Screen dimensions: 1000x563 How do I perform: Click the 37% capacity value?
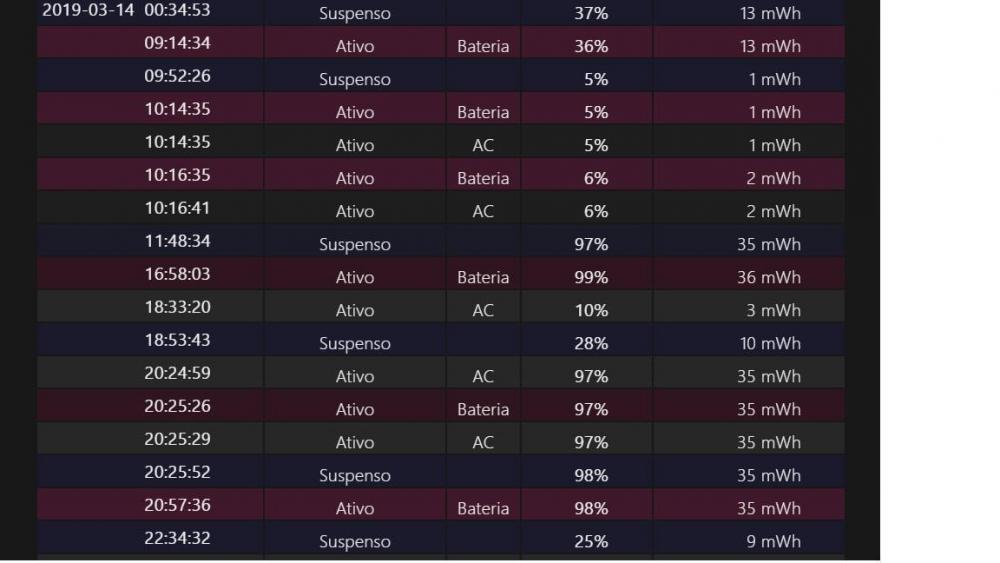(591, 14)
